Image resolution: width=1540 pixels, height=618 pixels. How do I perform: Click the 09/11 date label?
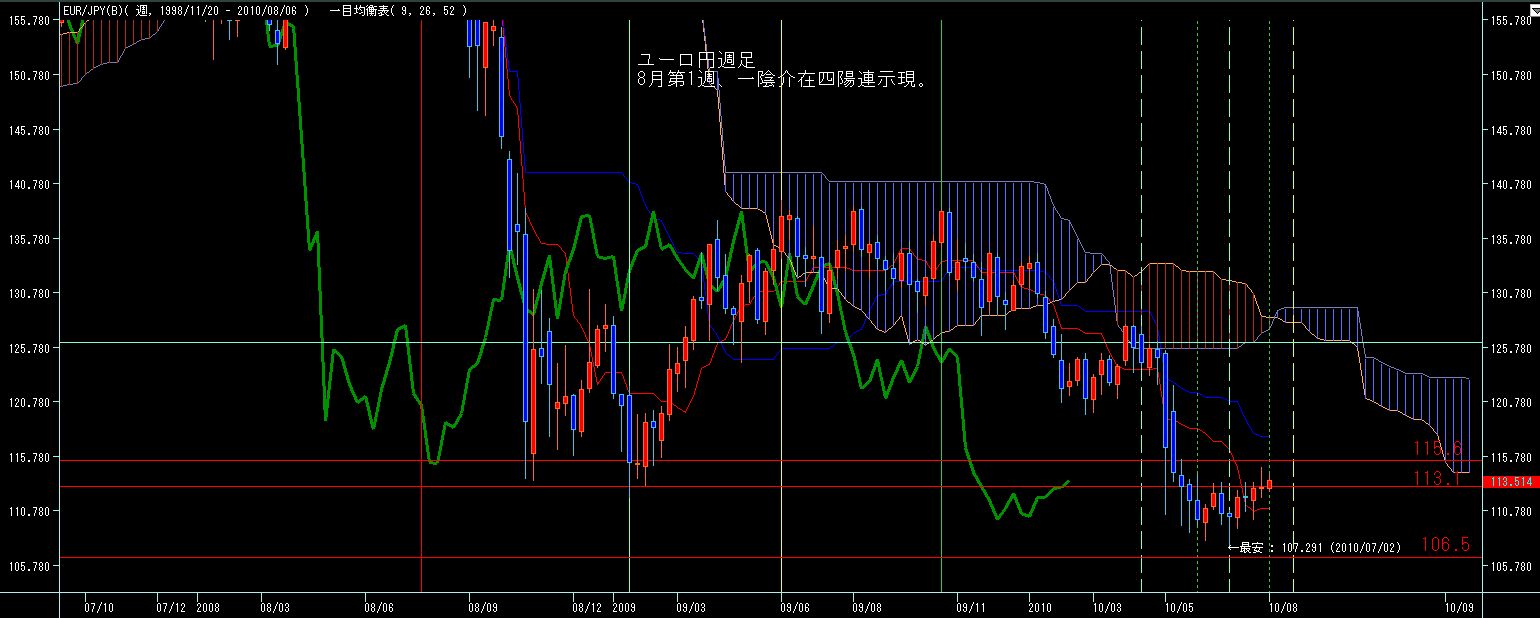coord(971,607)
